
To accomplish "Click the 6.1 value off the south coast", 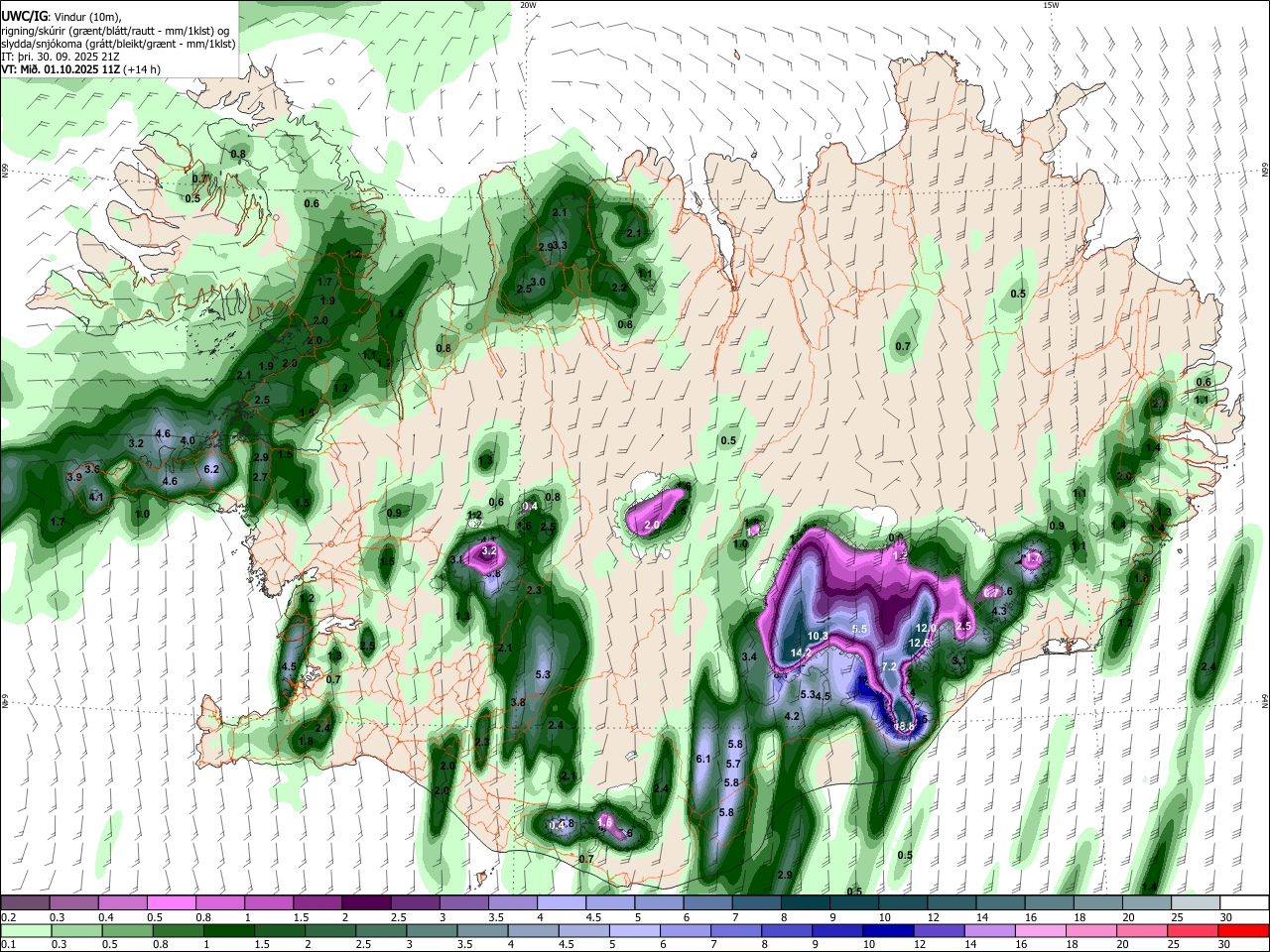I will [703, 759].
